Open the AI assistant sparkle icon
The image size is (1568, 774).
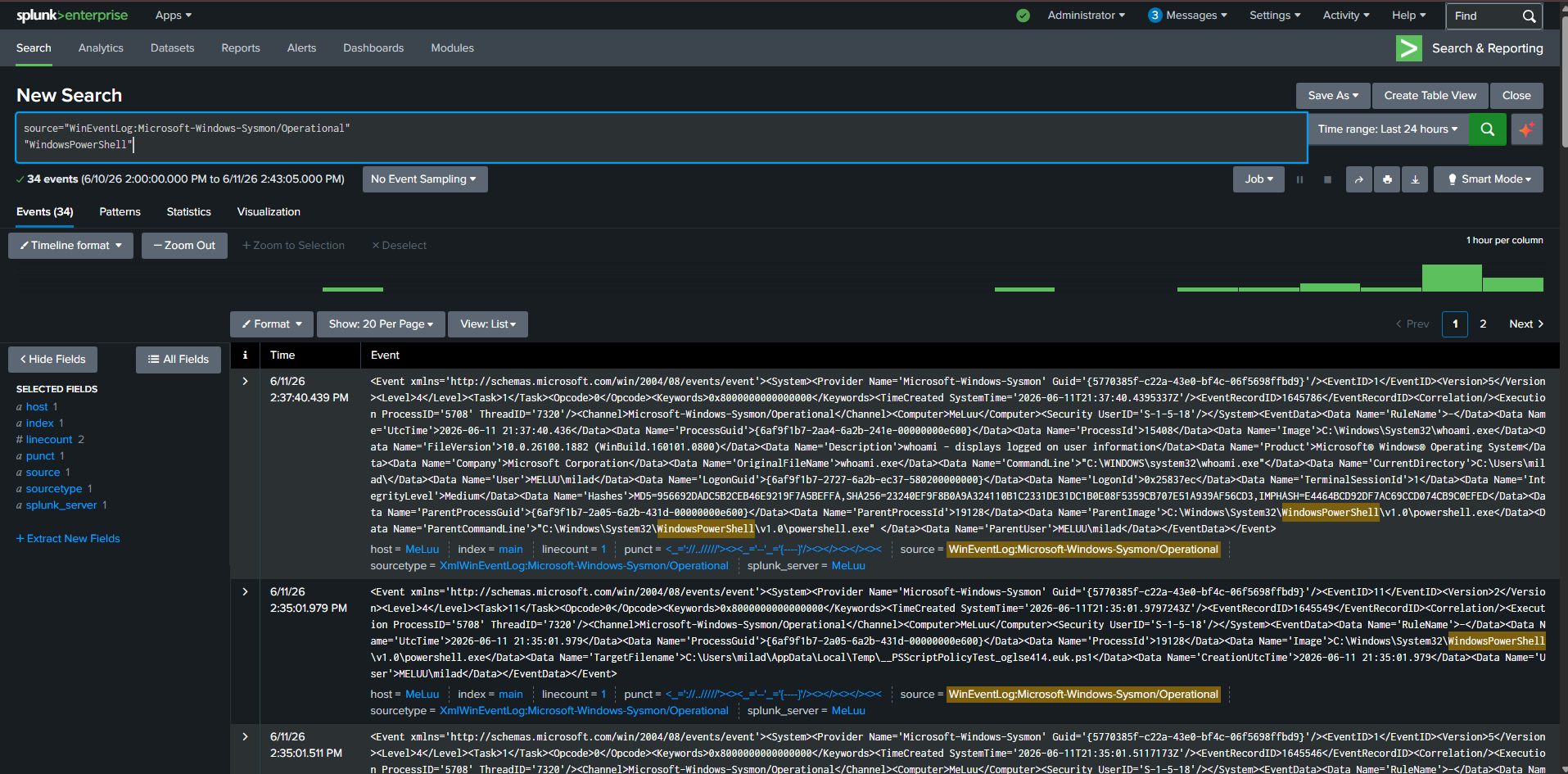(x=1526, y=129)
